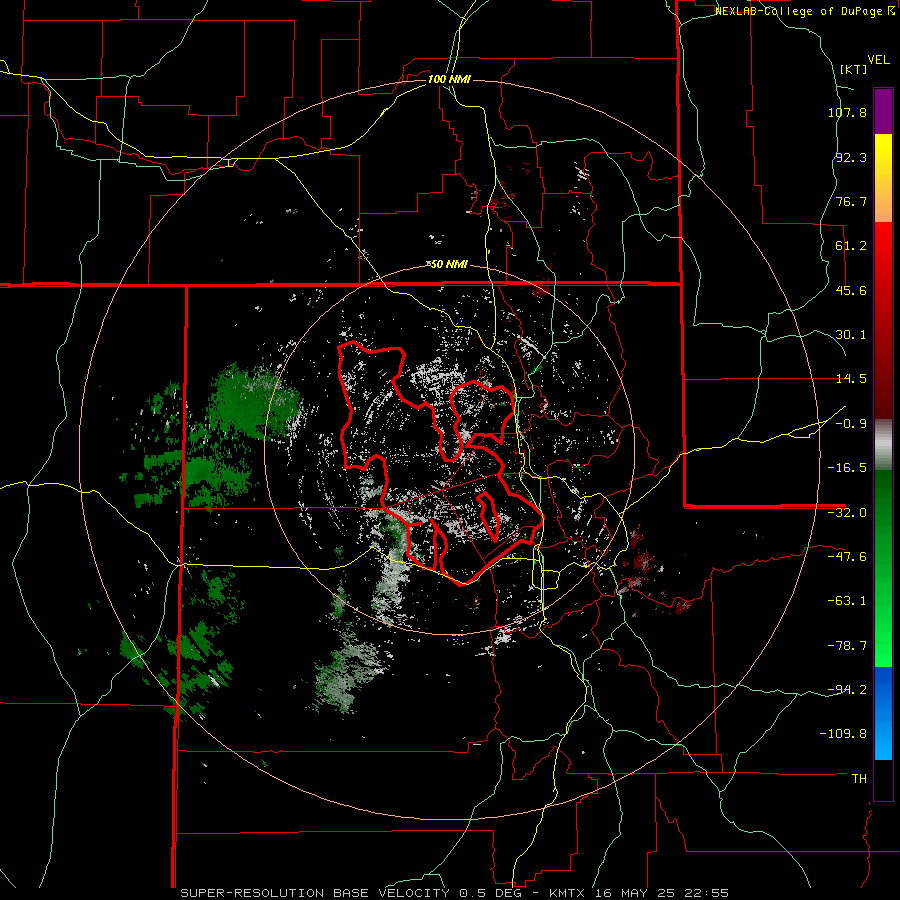
Task: Click the 92.3 velocity scale value
Action: tap(851, 157)
